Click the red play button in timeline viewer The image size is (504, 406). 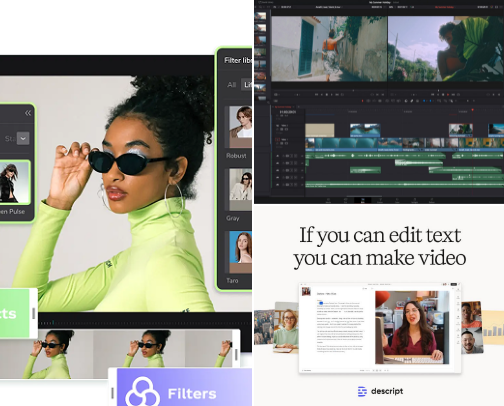448,94
